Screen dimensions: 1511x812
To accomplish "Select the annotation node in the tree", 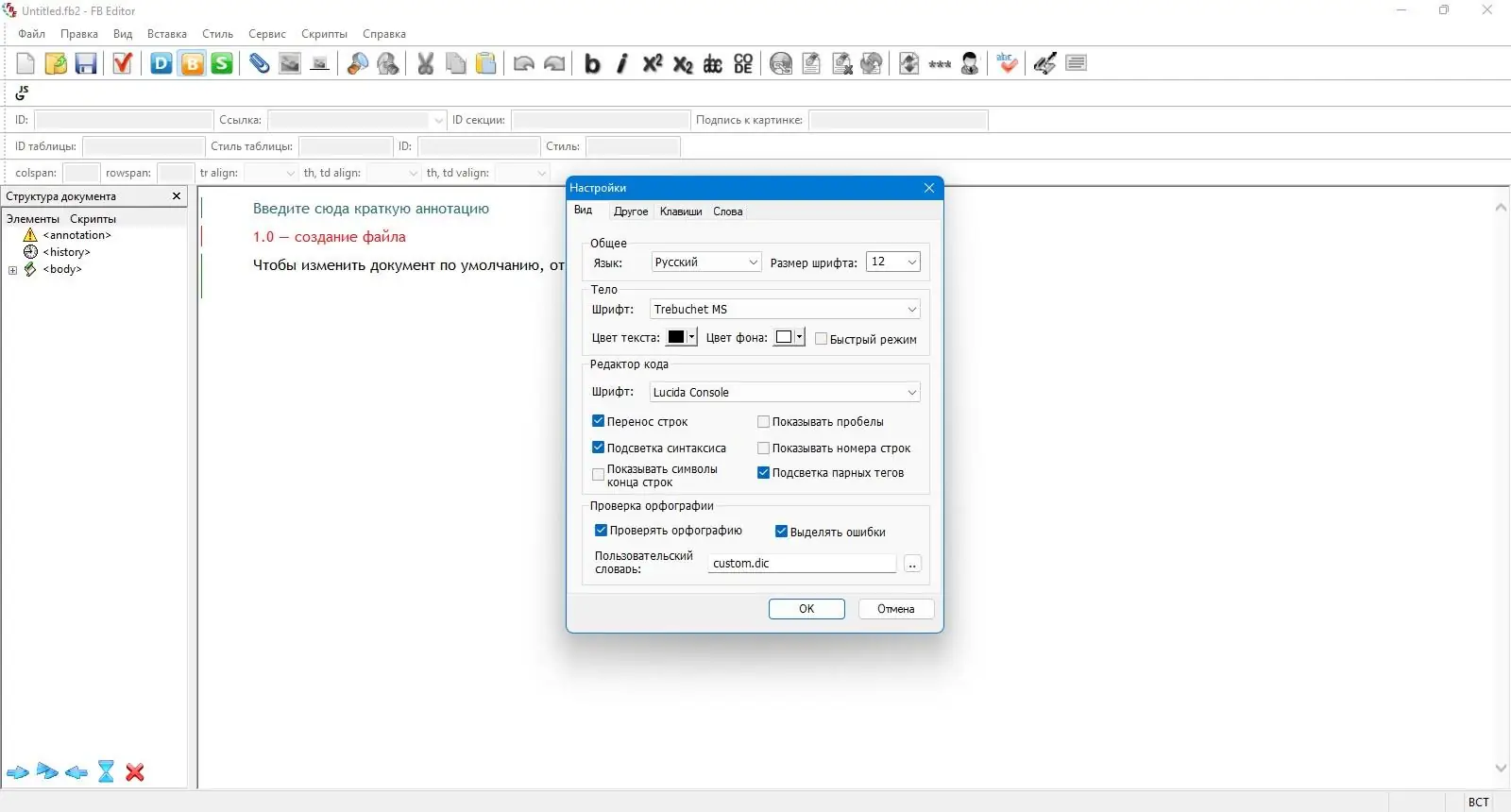I will (x=76, y=235).
